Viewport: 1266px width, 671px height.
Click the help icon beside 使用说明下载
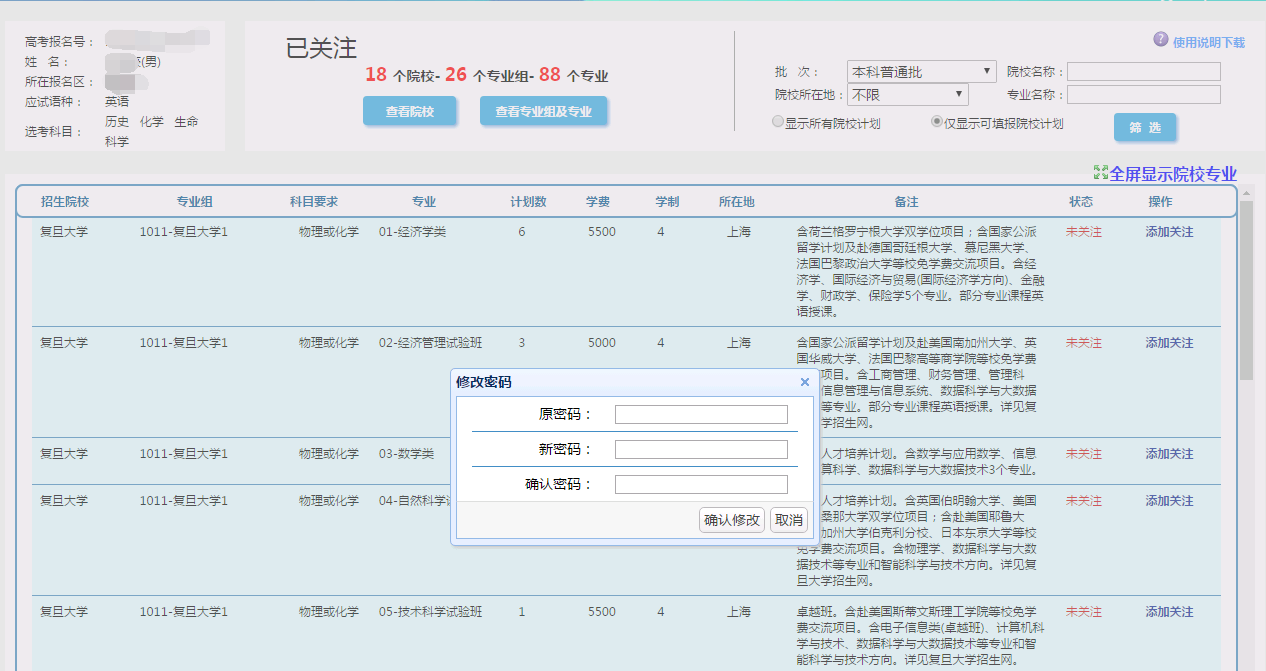[x=1161, y=39]
